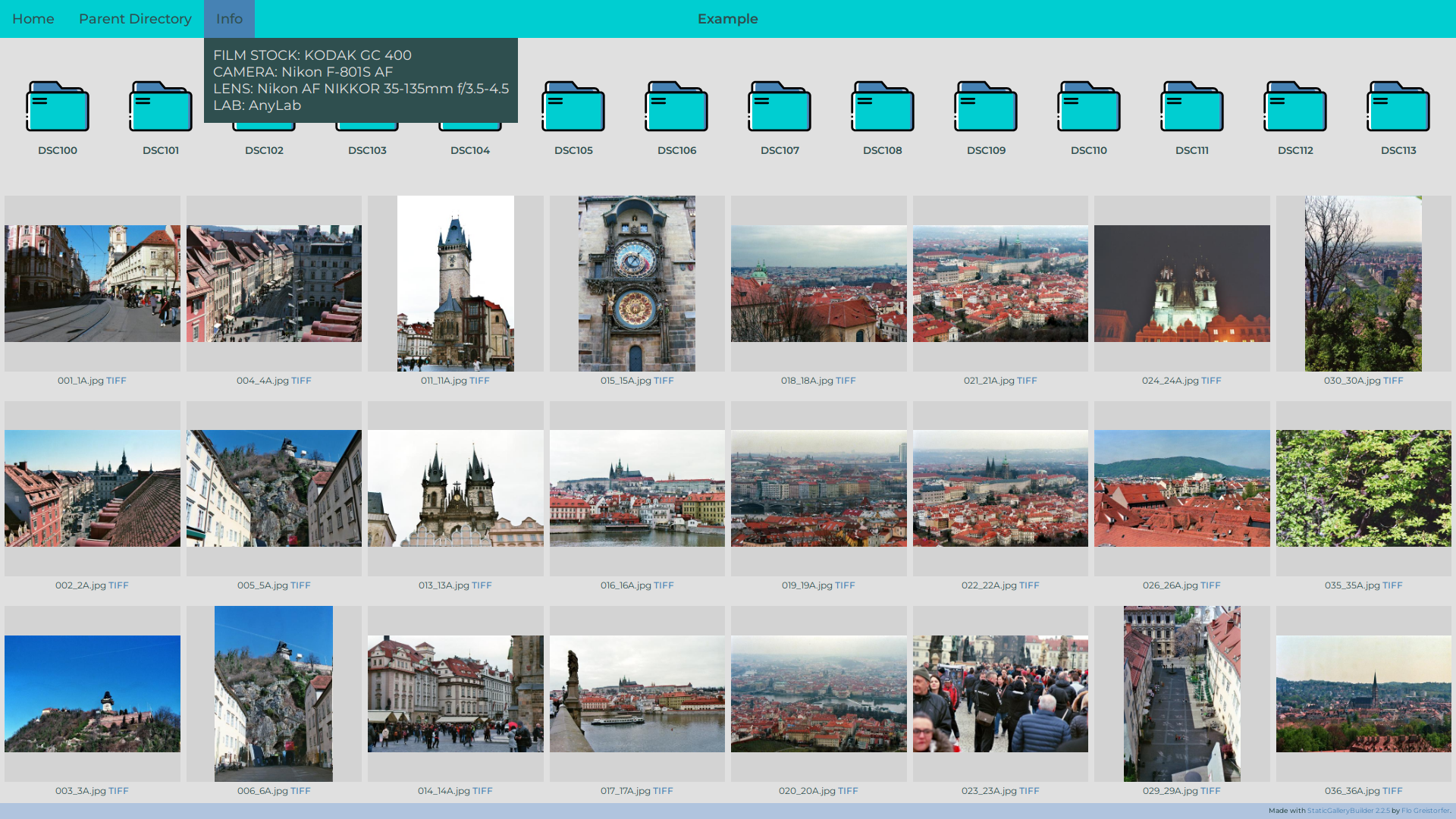Viewport: 1456px width, 819px height.
Task: Open TIFF link for 024_24A.jpg
Action: coord(1211,381)
